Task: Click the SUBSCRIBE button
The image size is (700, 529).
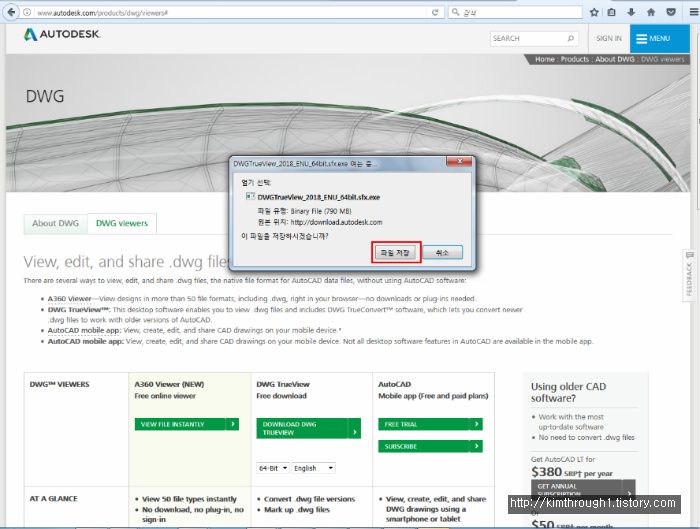Action: point(430,446)
